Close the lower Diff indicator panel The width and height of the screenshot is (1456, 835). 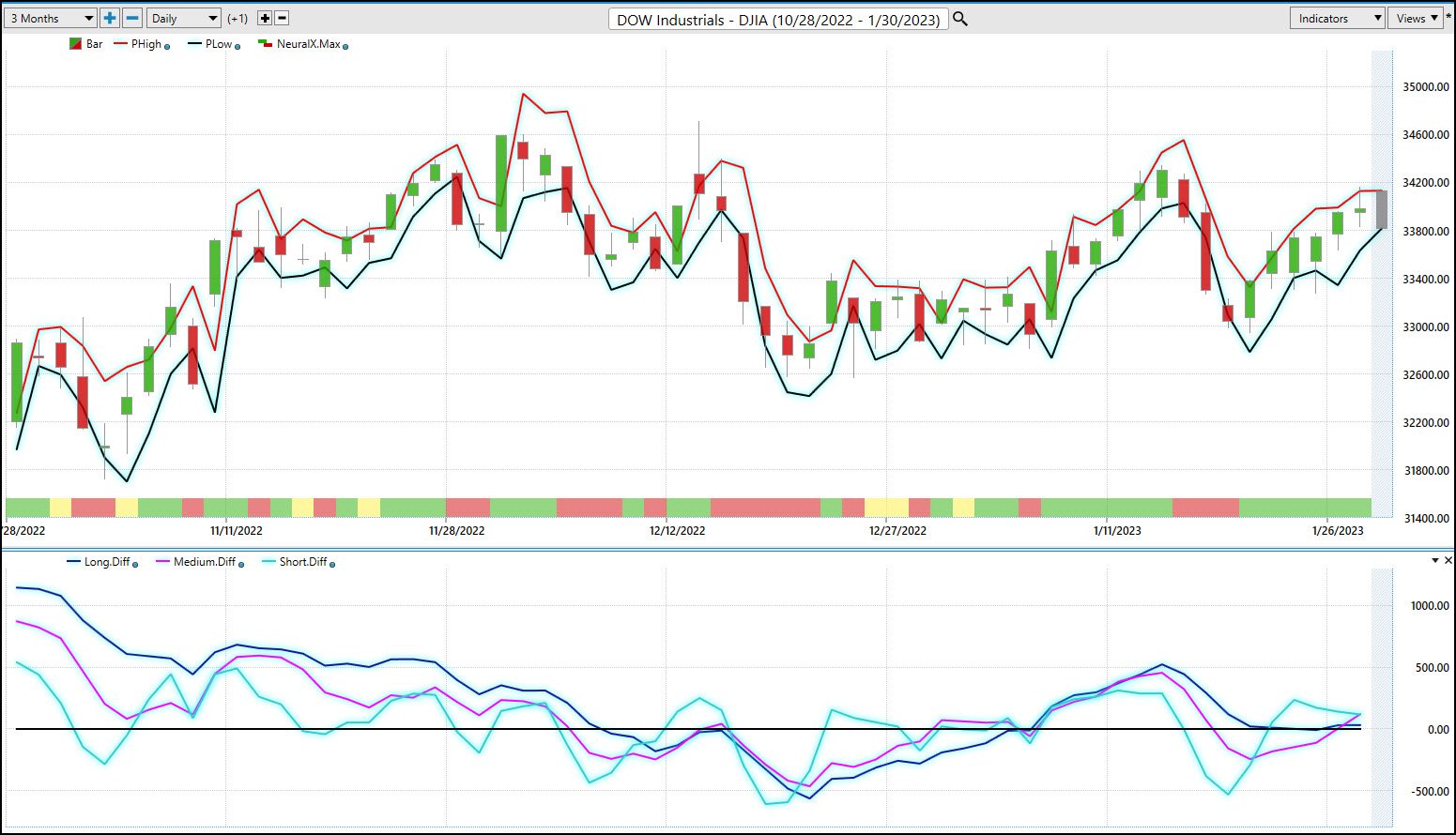pyautogui.click(x=1449, y=560)
